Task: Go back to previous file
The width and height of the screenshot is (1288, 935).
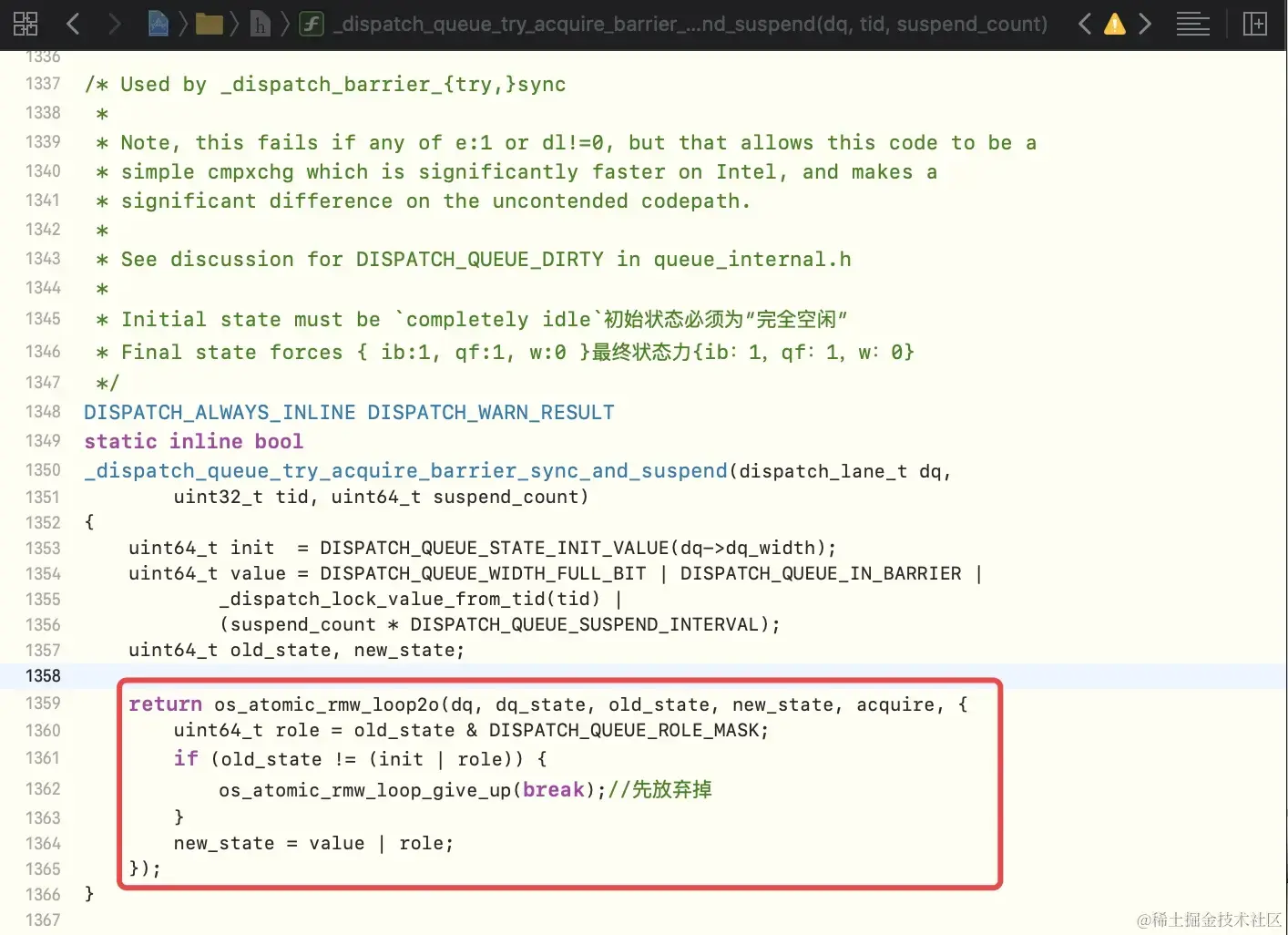Action: 73,24
